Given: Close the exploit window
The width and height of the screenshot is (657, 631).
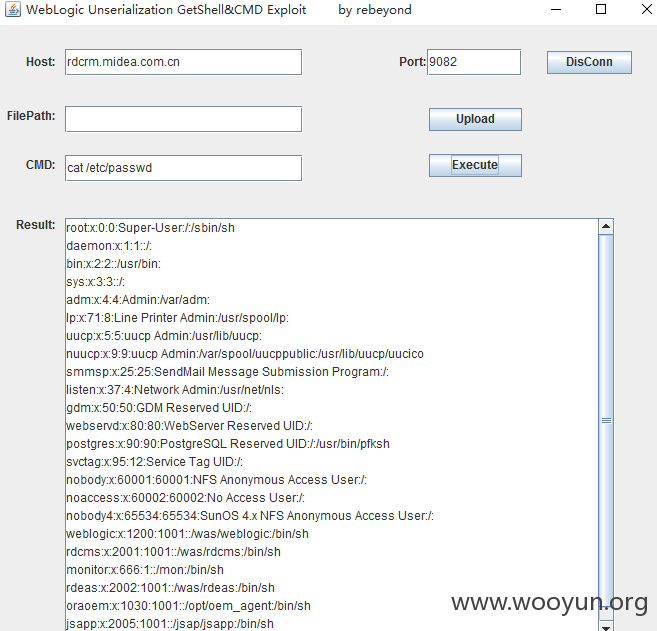Looking at the screenshot, I should (x=647, y=9).
